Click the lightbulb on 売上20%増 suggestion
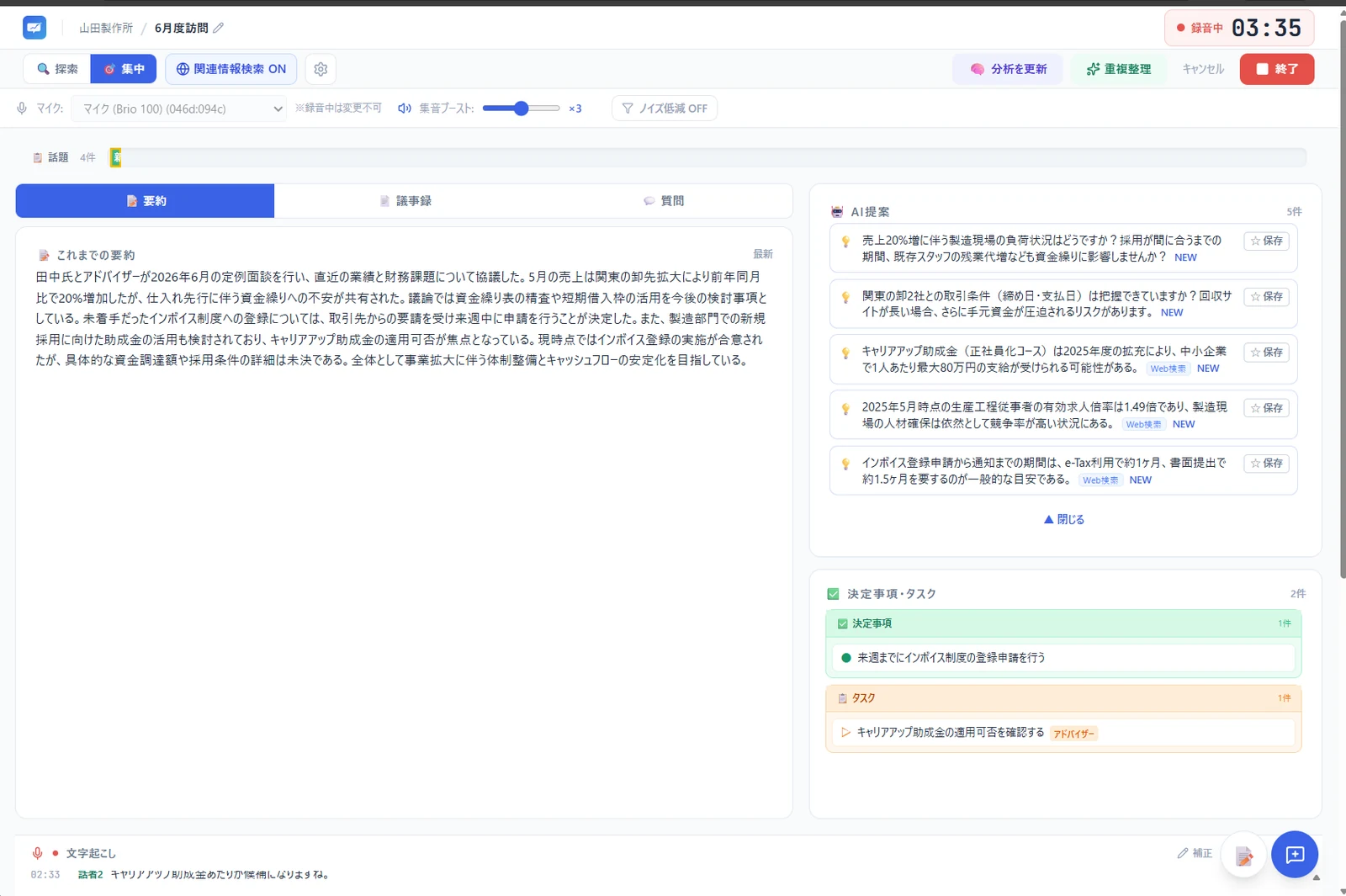Viewport: 1346px width, 896px height. [x=845, y=241]
